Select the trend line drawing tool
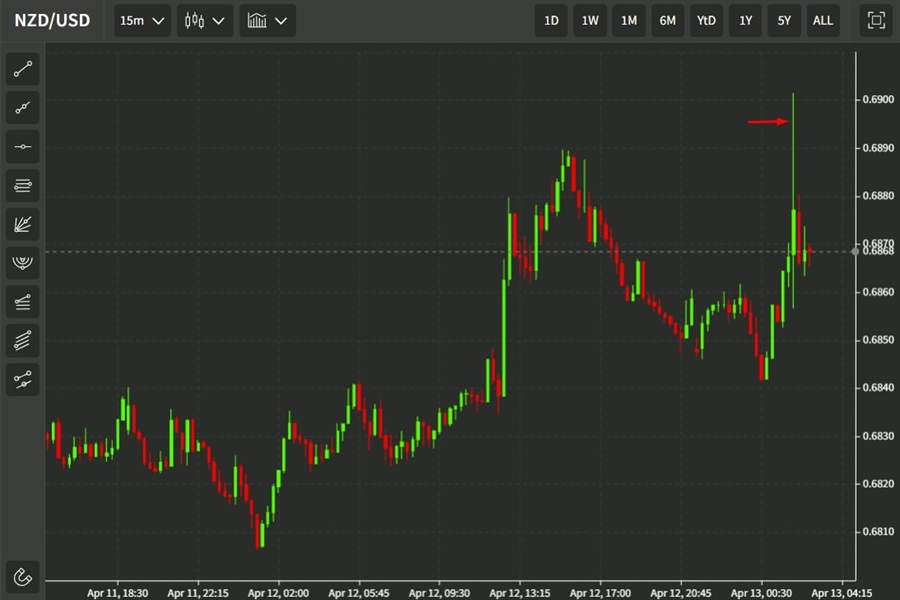Image resolution: width=900 pixels, height=600 pixels. pos(22,70)
